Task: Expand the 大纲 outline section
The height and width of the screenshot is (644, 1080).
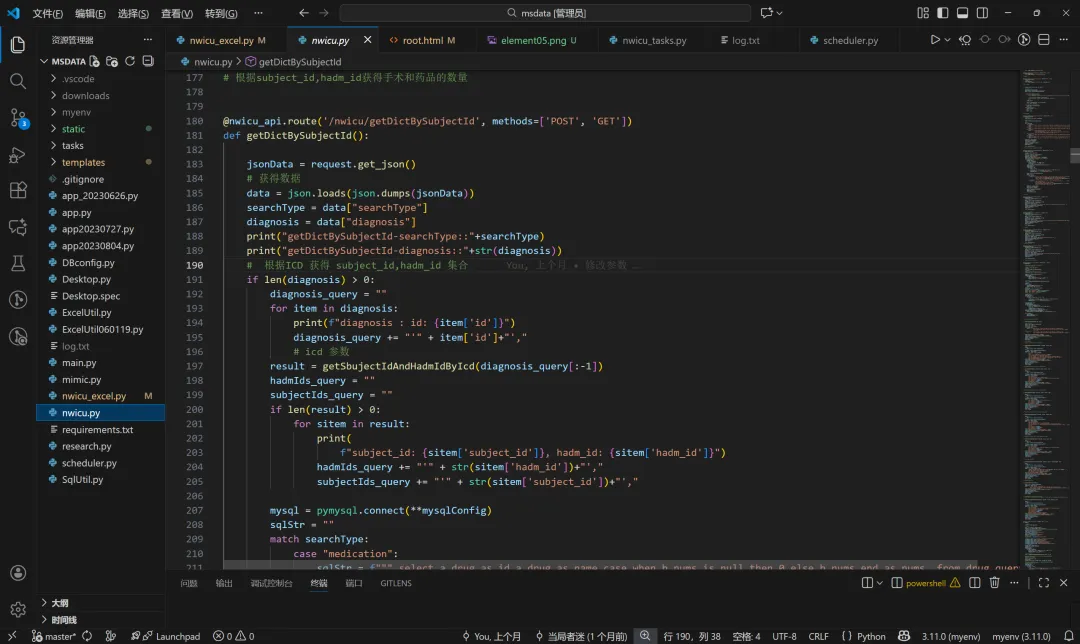Action: (x=60, y=603)
